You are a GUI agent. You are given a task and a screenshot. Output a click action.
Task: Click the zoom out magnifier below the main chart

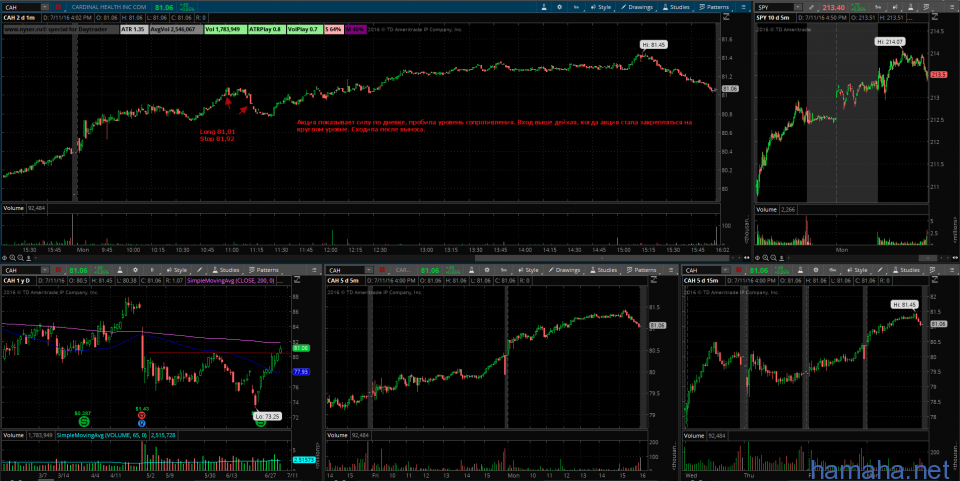tap(20, 258)
